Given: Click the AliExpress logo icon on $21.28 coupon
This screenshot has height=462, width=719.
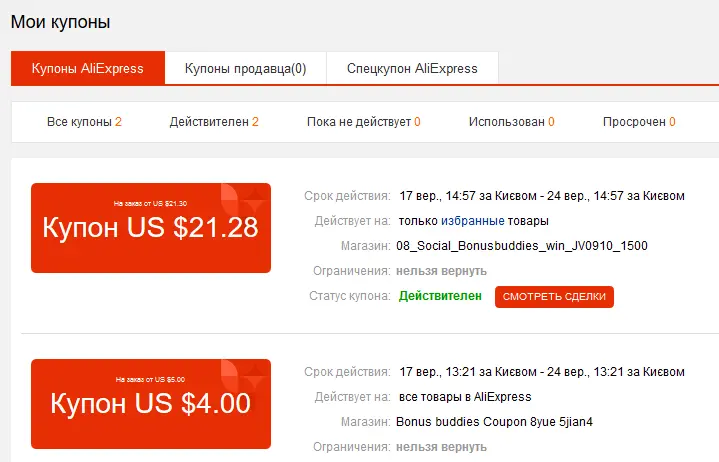Looking at the screenshot, I should coord(243,199).
